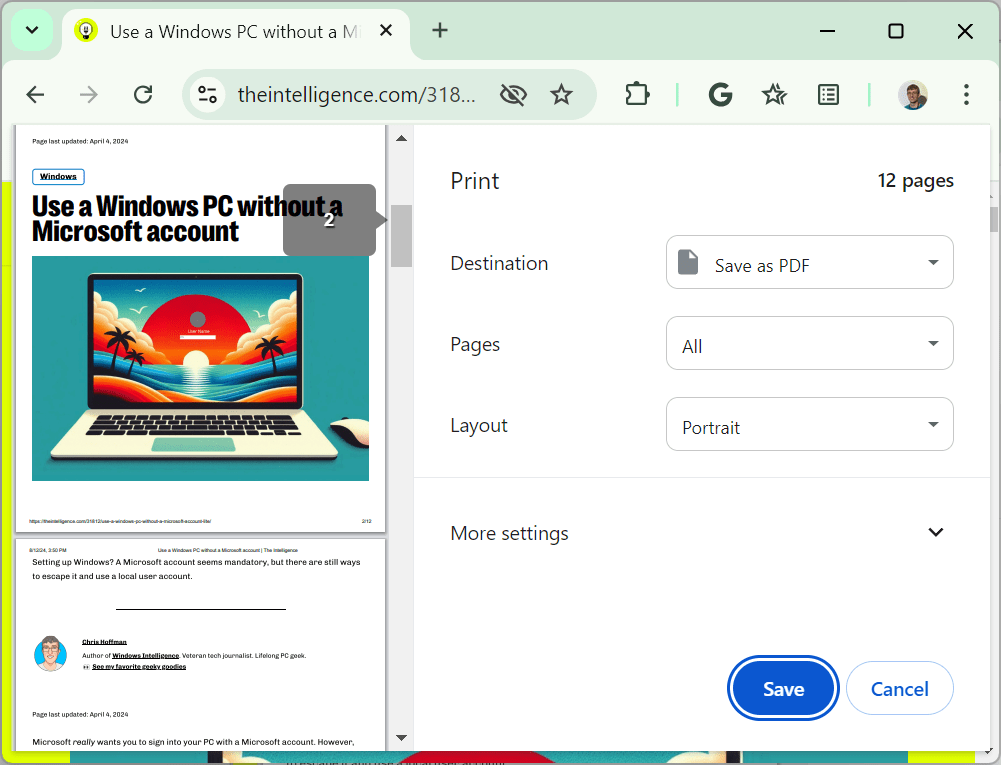Reload the page with refresh icon
The image size is (1001, 765).
[x=143, y=95]
